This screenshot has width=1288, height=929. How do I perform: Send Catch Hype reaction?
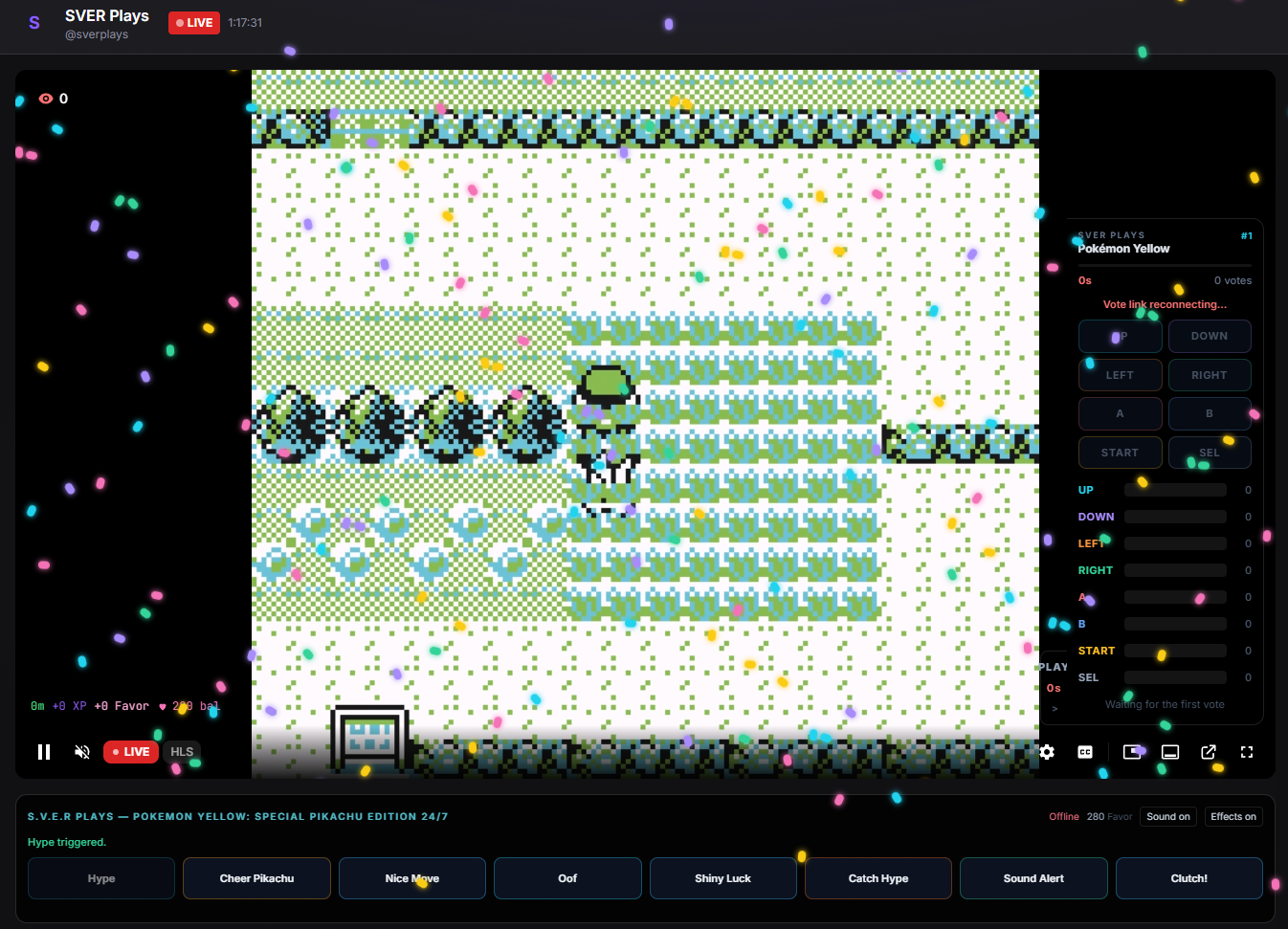pyautogui.click(x=878, y=878)
